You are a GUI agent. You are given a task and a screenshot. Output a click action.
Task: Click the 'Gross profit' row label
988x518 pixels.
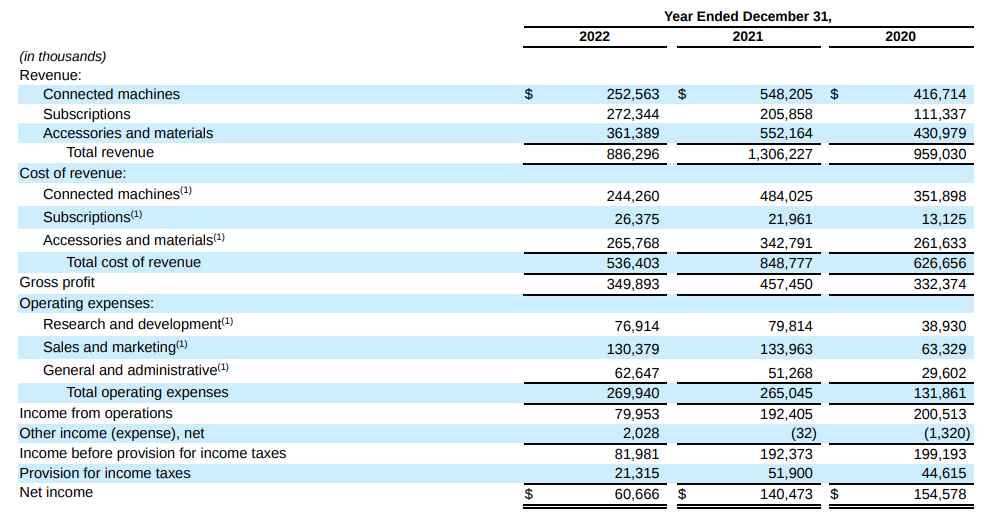coord(57,282)
